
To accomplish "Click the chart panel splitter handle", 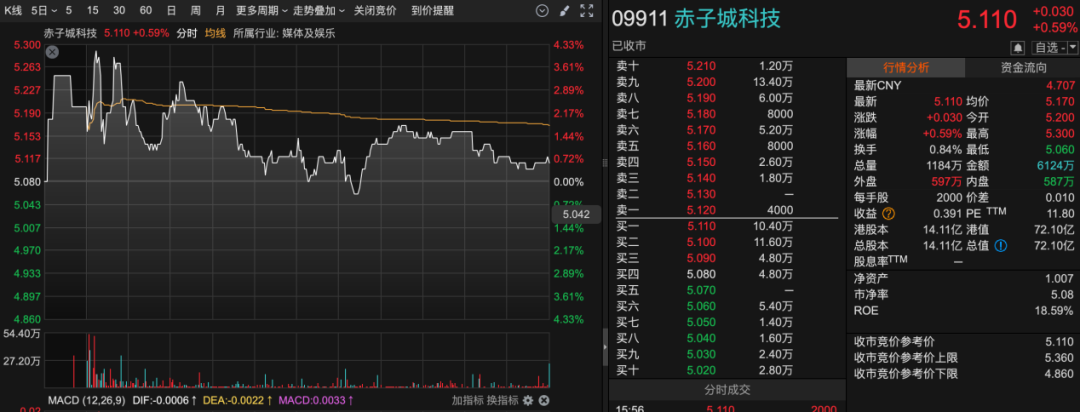I will (605, 163).
